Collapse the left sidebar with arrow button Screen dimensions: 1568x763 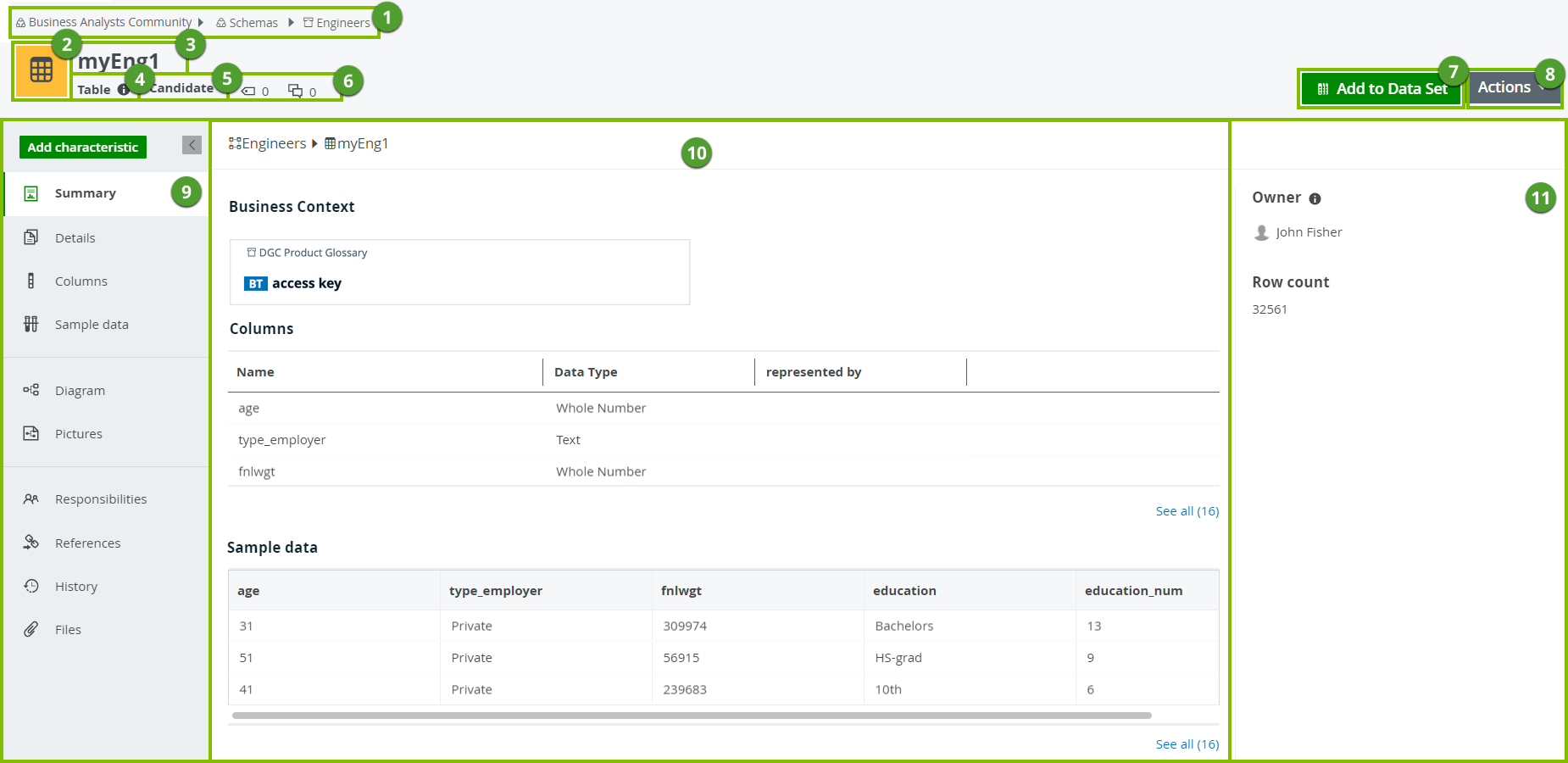(x=192, y=145)
